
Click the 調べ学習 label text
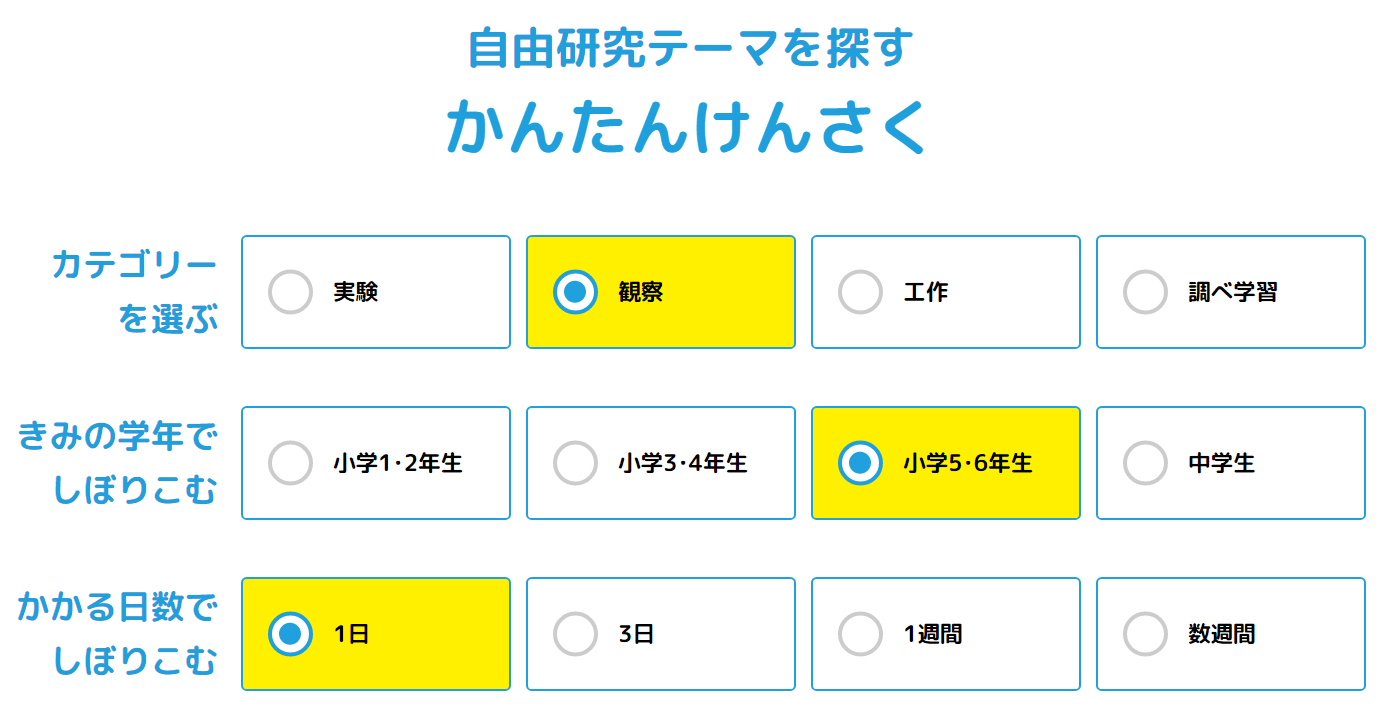click(x=1233, y=292)
